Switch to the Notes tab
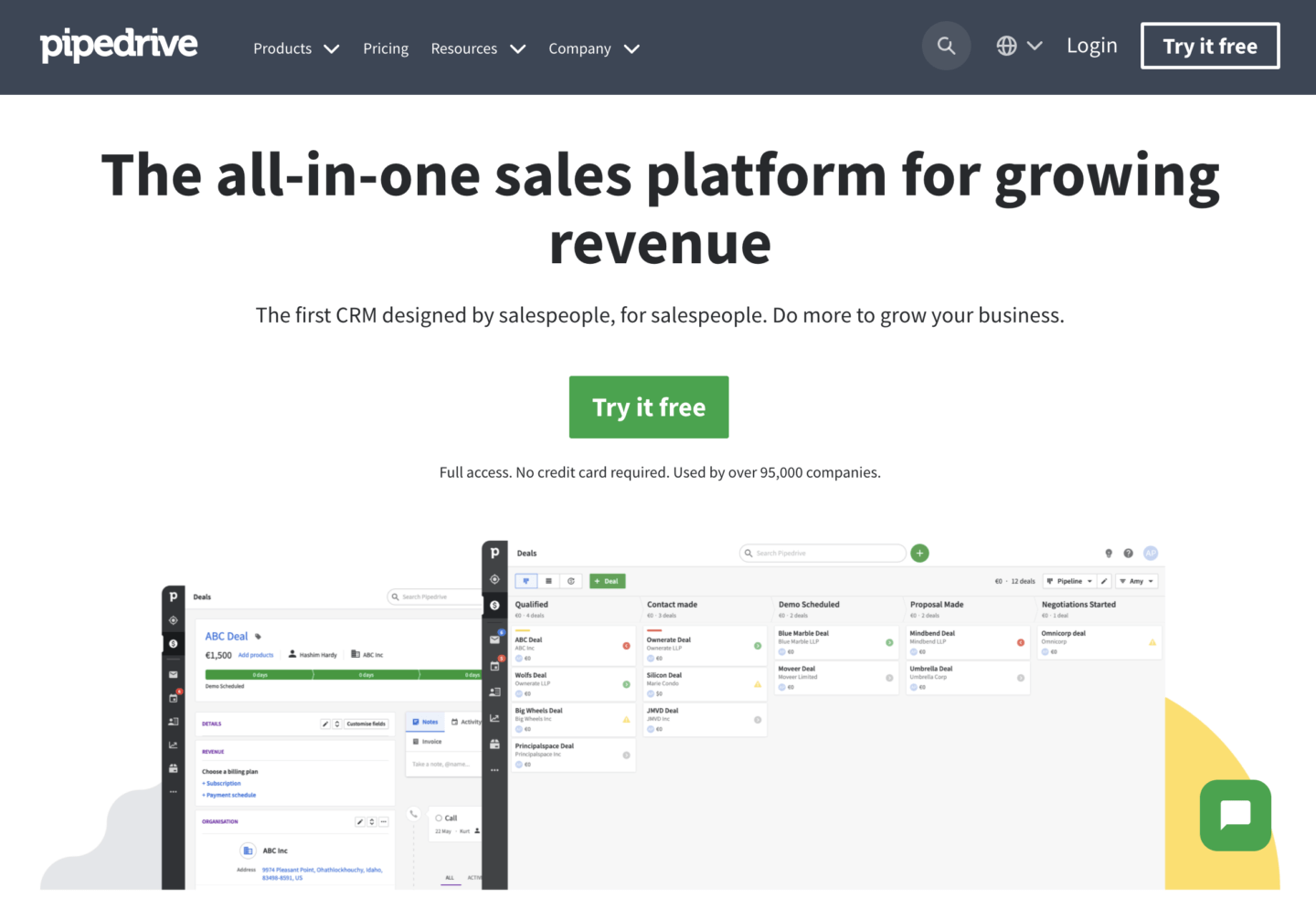This screenshot has height=898, width=1316. coord(425,722)
